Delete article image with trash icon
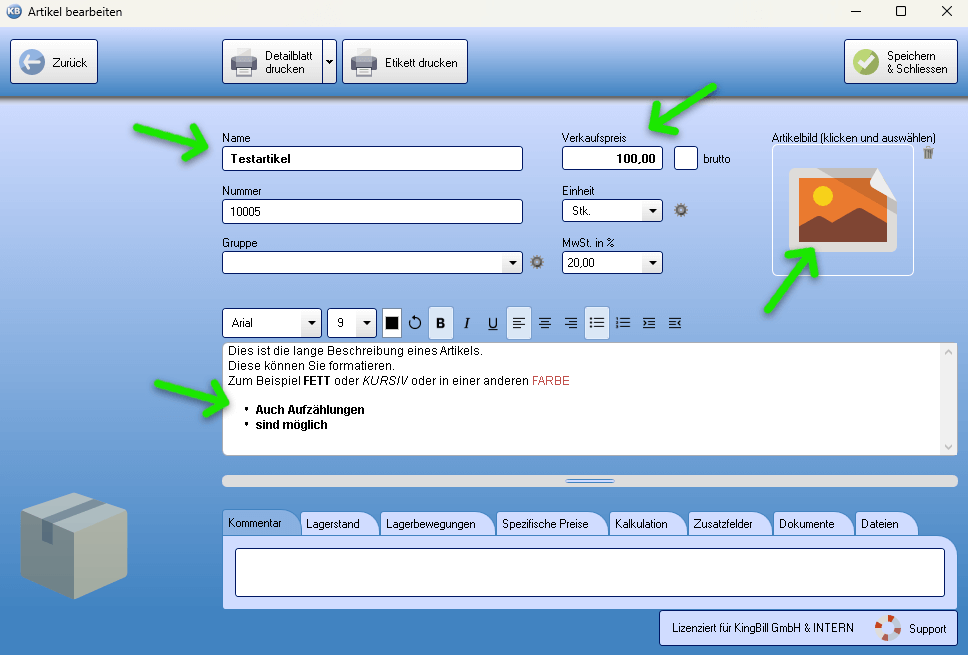 [929, 153]
